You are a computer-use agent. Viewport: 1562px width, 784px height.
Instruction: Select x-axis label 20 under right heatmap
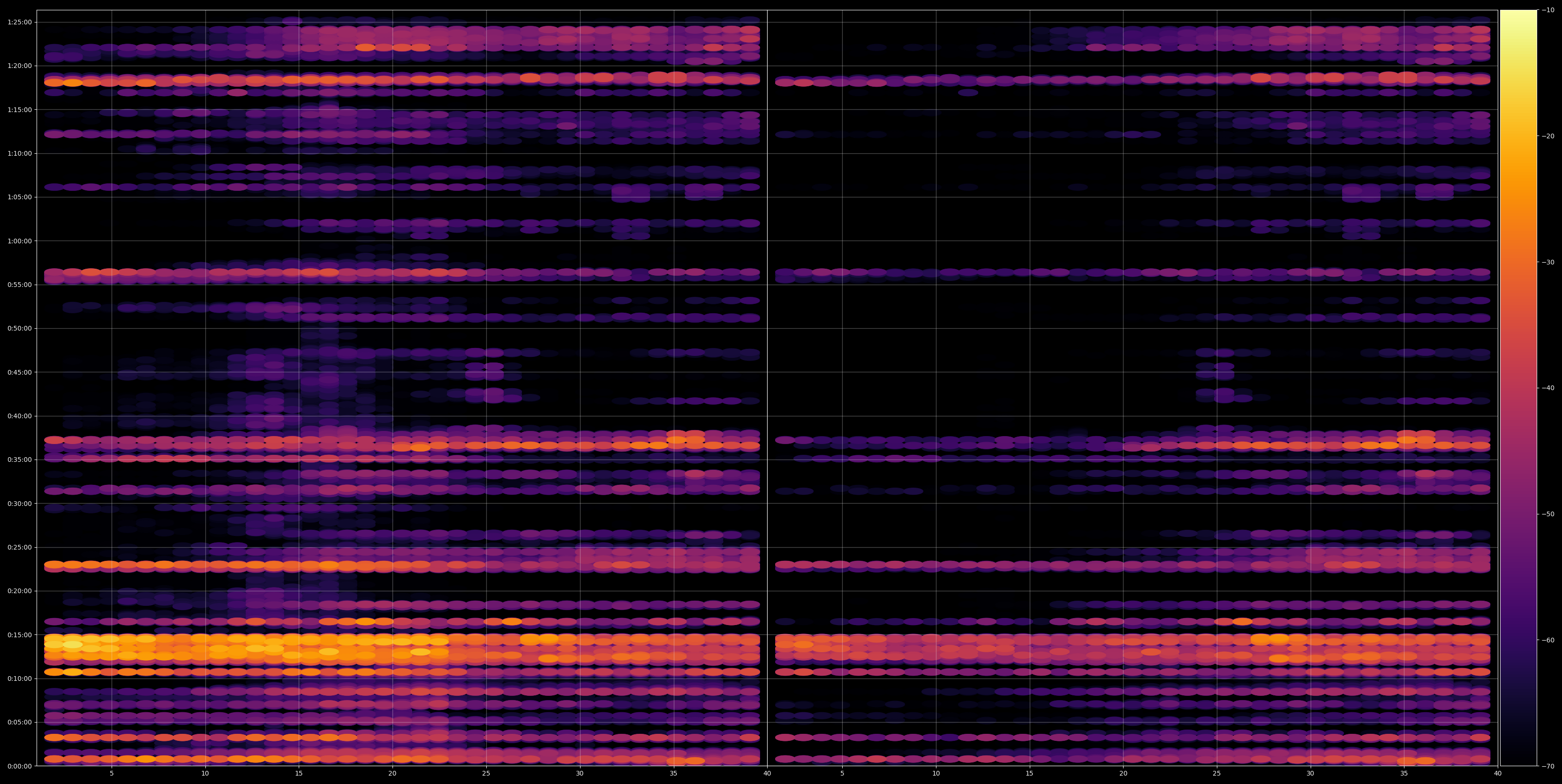tap(1123, 774)
